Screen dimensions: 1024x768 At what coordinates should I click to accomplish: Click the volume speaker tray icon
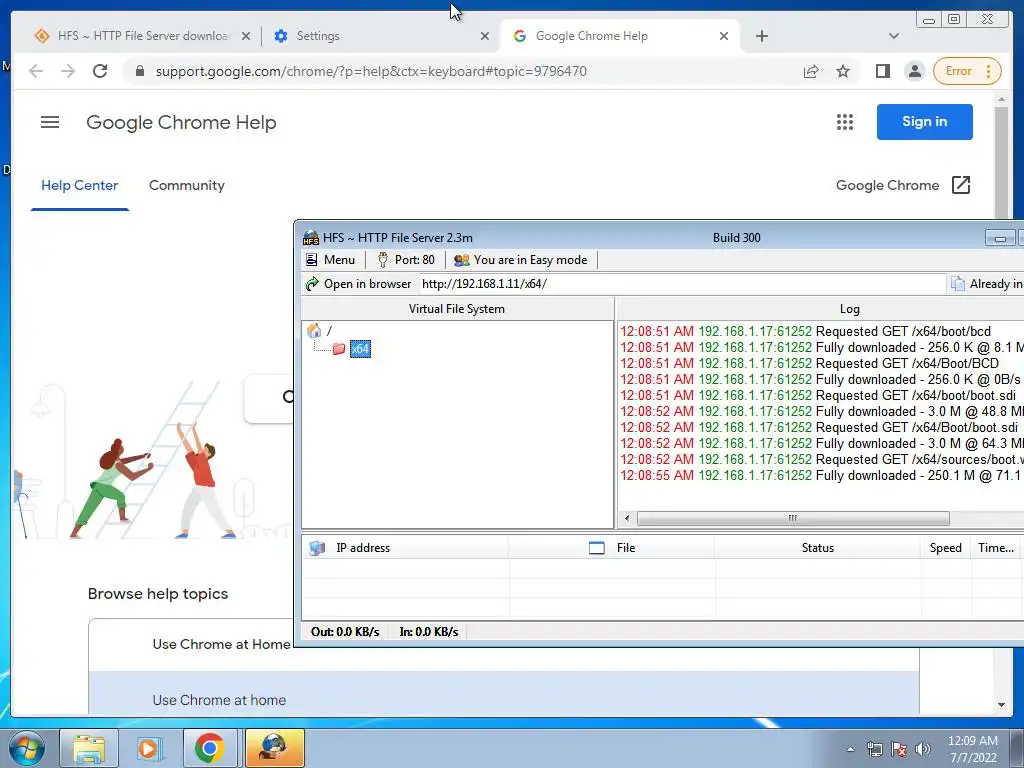[x=923, y=749]
